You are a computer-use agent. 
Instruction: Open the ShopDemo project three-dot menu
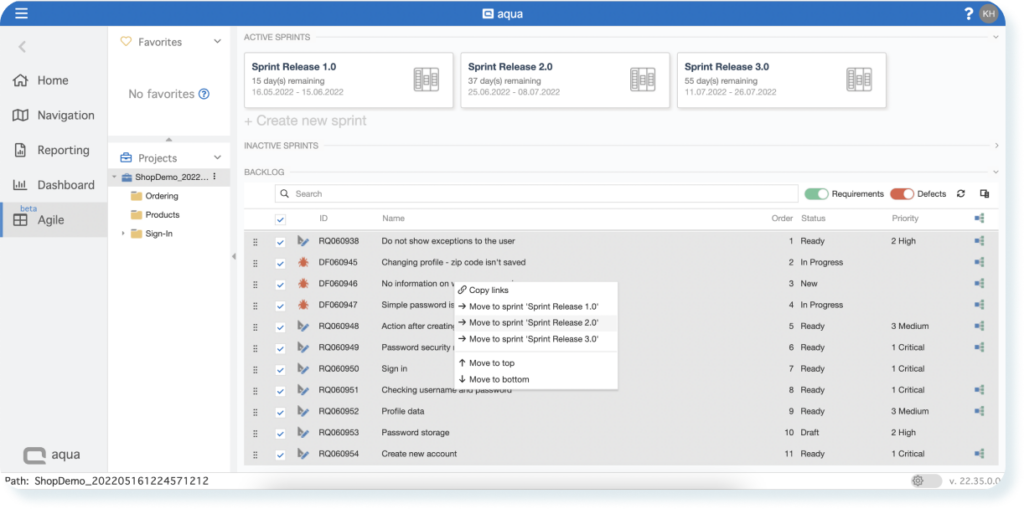pyautogui.click(x=215, y=177)
